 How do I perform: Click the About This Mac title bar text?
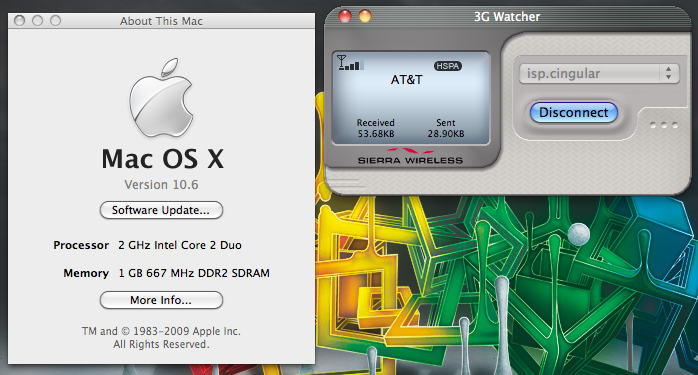(x=161, y=21)
